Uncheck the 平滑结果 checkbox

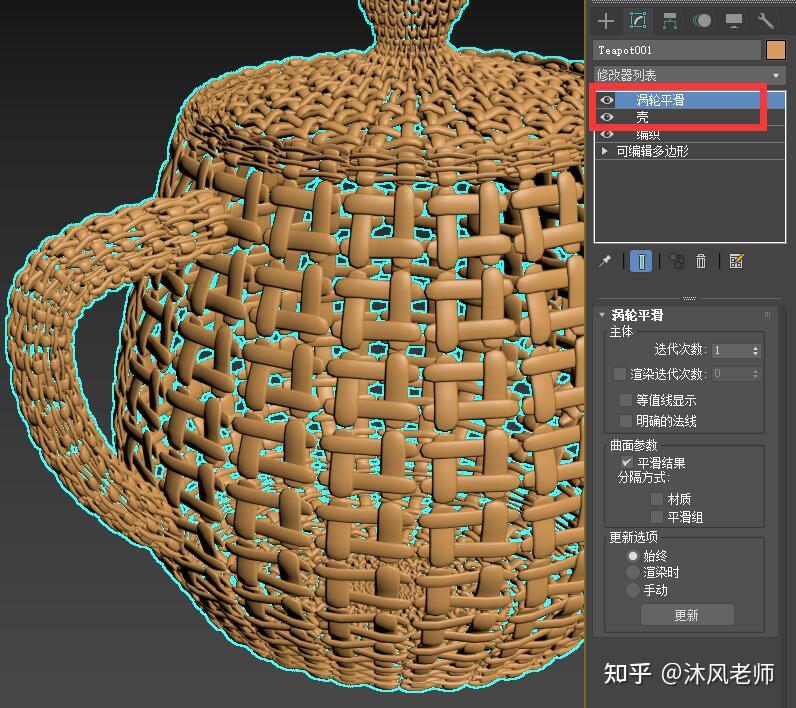(x=626, y=462)
